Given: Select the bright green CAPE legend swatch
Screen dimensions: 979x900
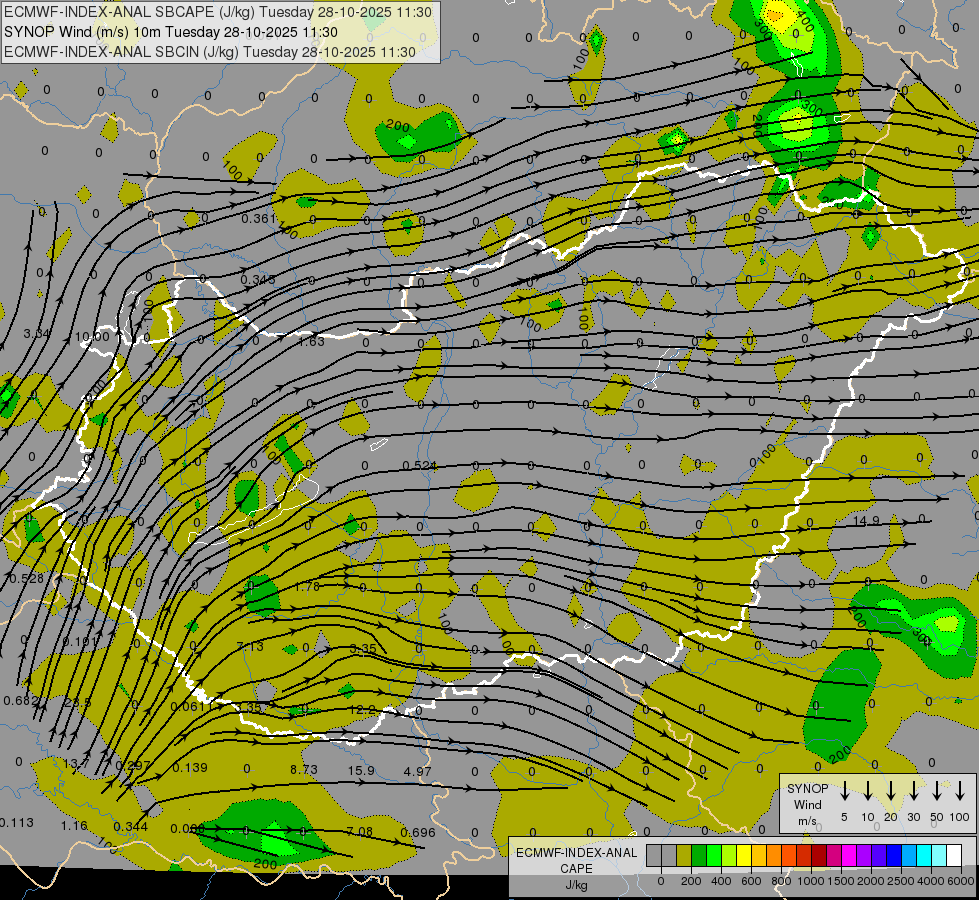Looking at the screenshot, I should [714, 856].
